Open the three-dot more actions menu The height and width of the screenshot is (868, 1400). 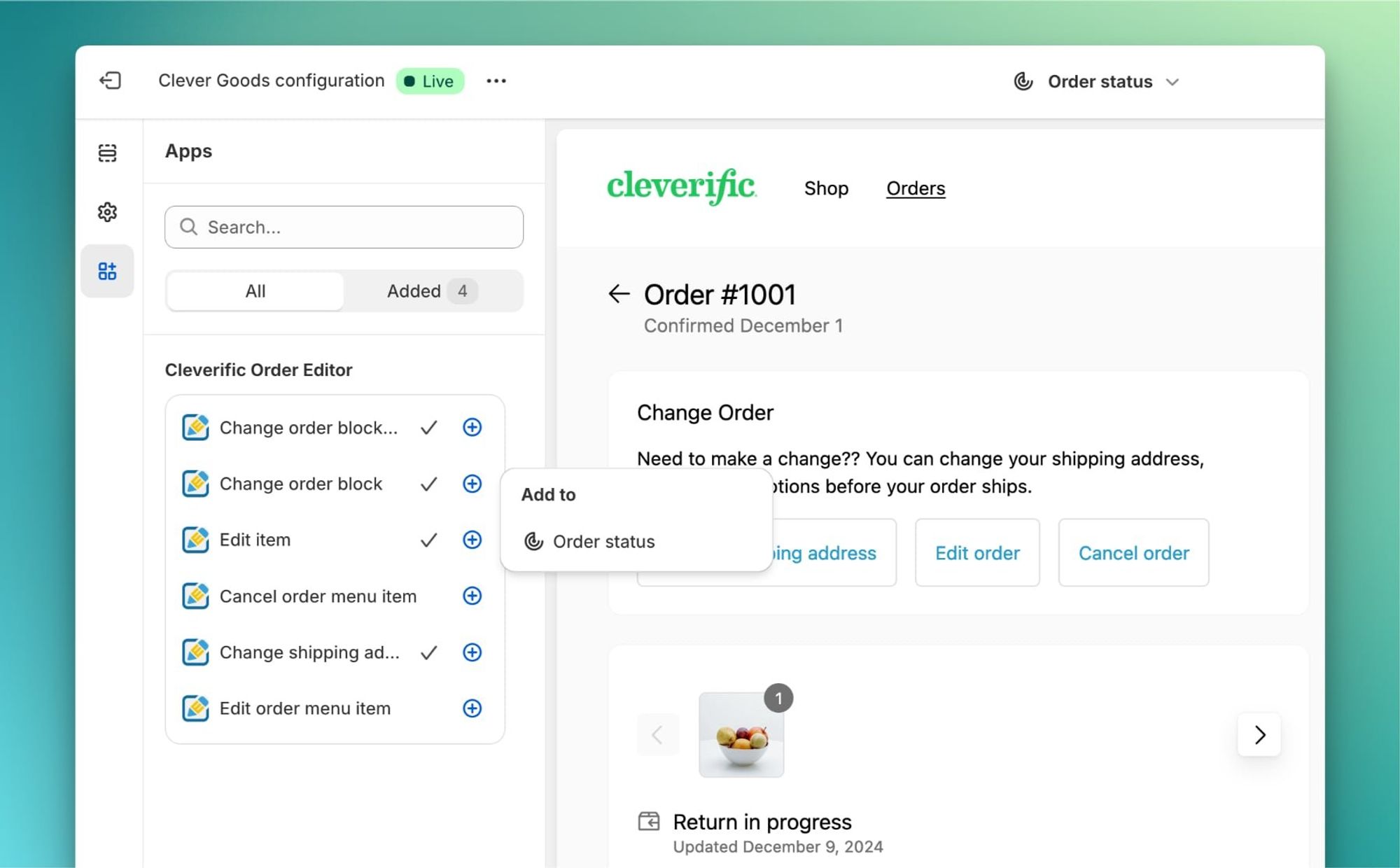pos(496,81)
